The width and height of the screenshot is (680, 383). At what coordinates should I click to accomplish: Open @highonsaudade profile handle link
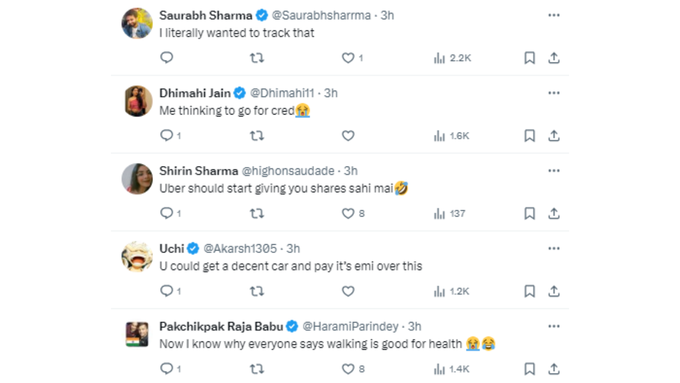click(x=288, y=171)
